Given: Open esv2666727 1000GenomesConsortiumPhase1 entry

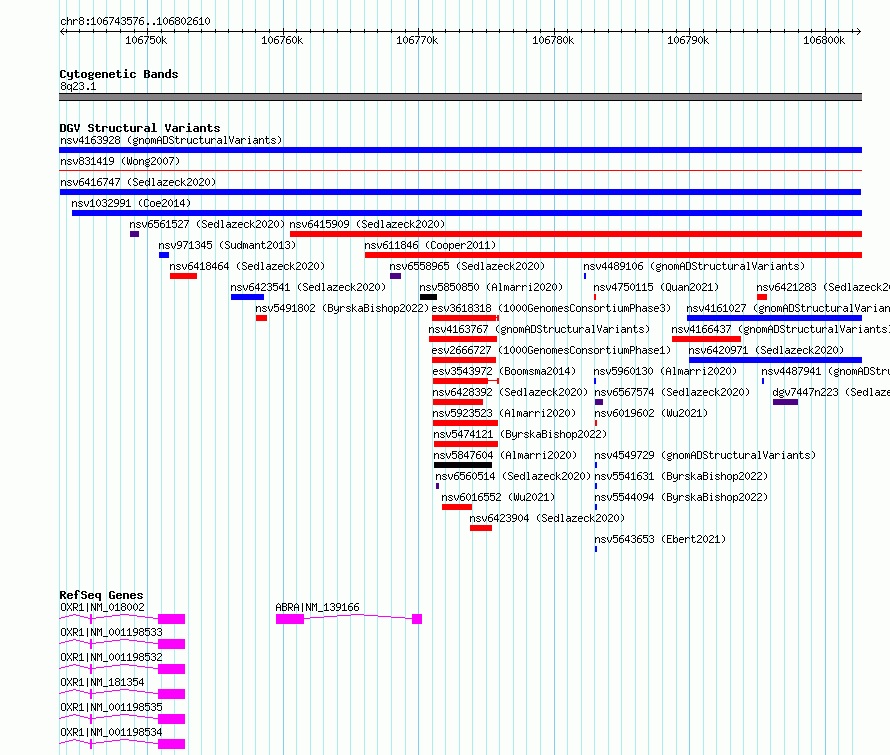Looking at the screenshot, I should click(x=551, y=350).
